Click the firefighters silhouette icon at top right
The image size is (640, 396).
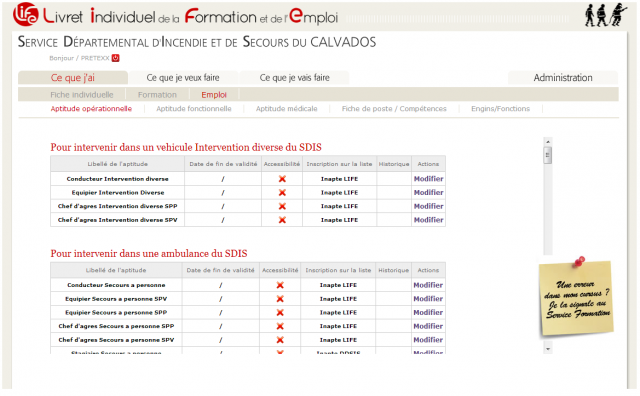click(606, 16)
